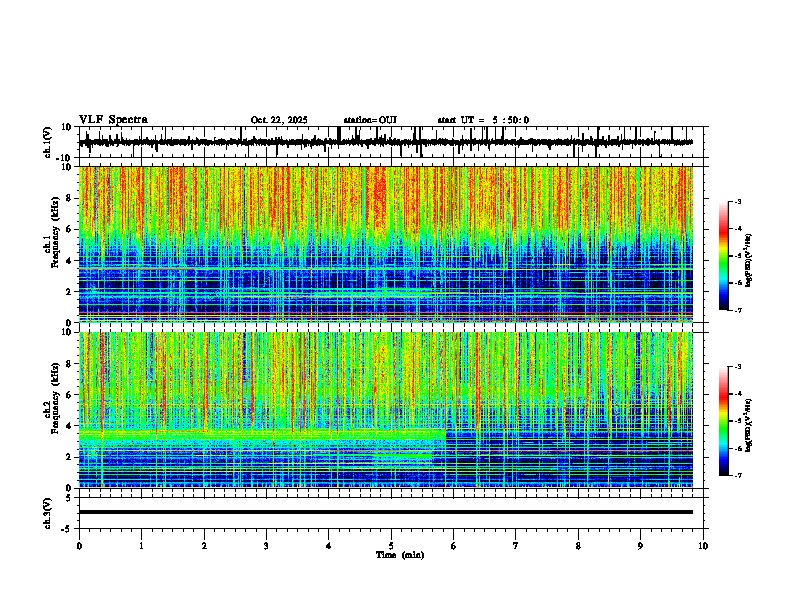Click the thick black ch.3 voltage line
Screen dimensions: 792x612
tap(386, 512)
